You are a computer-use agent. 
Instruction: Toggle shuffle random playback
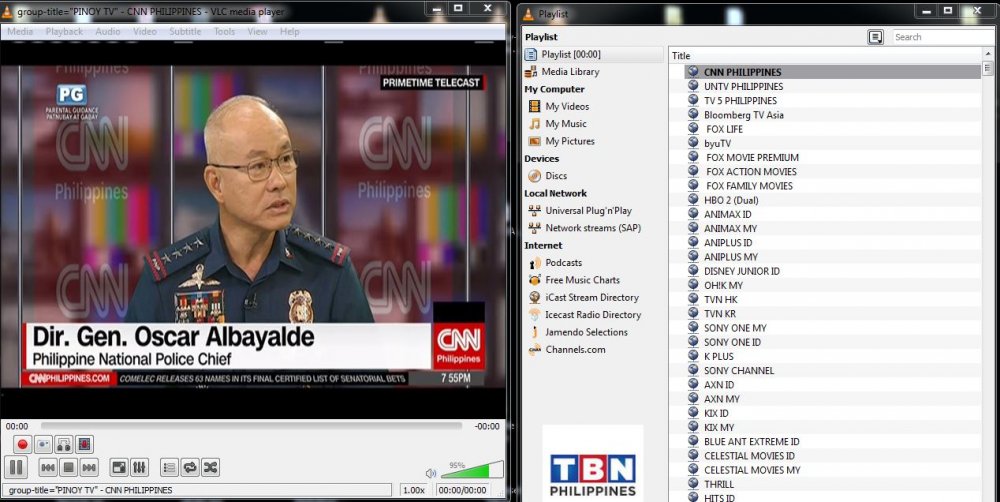pyautogui.click(x=210, y=468)
